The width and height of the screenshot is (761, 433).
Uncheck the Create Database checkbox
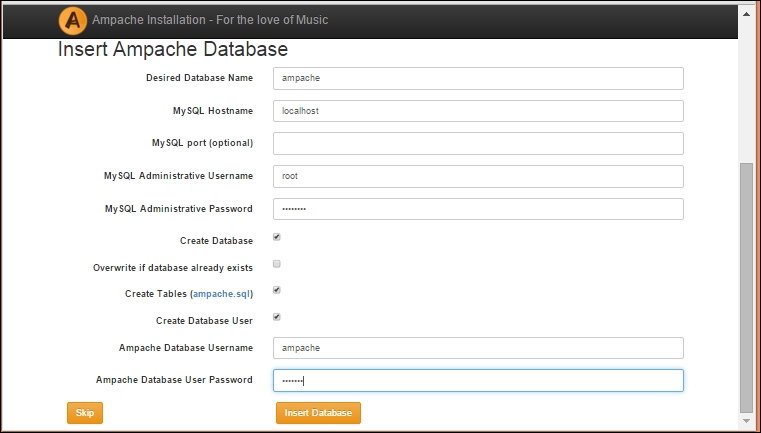[x=277, y=238]
